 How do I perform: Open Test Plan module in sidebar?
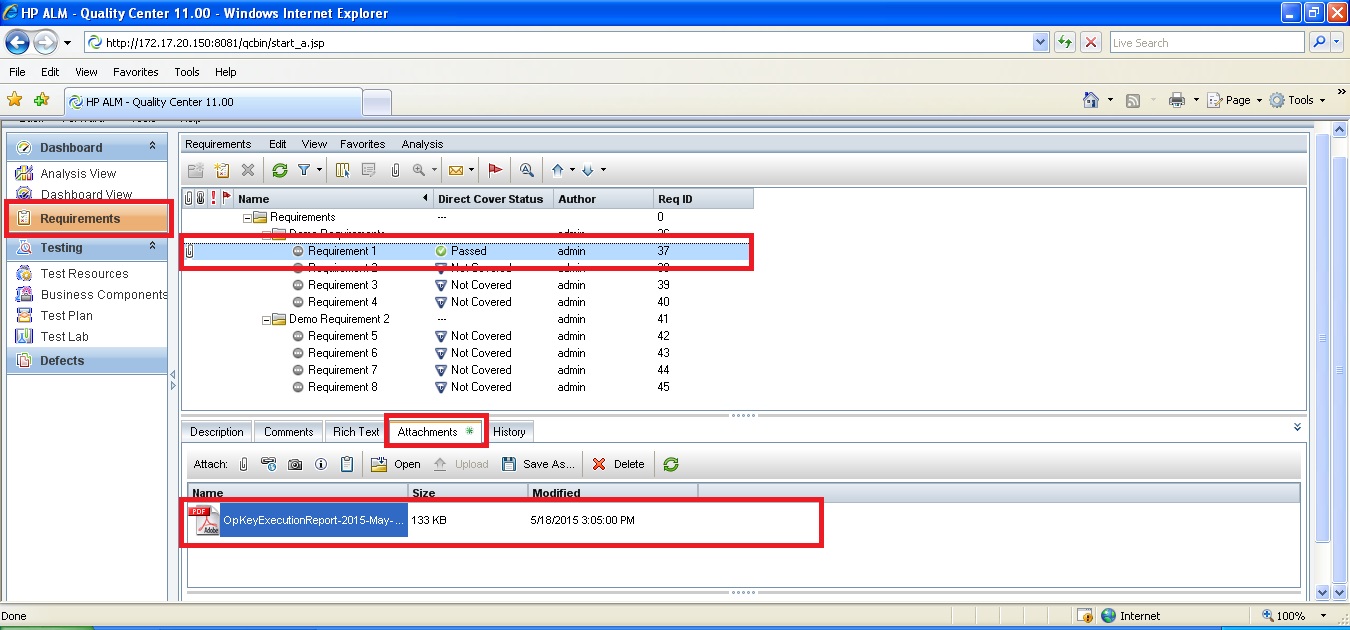click(x=67, y=315)
